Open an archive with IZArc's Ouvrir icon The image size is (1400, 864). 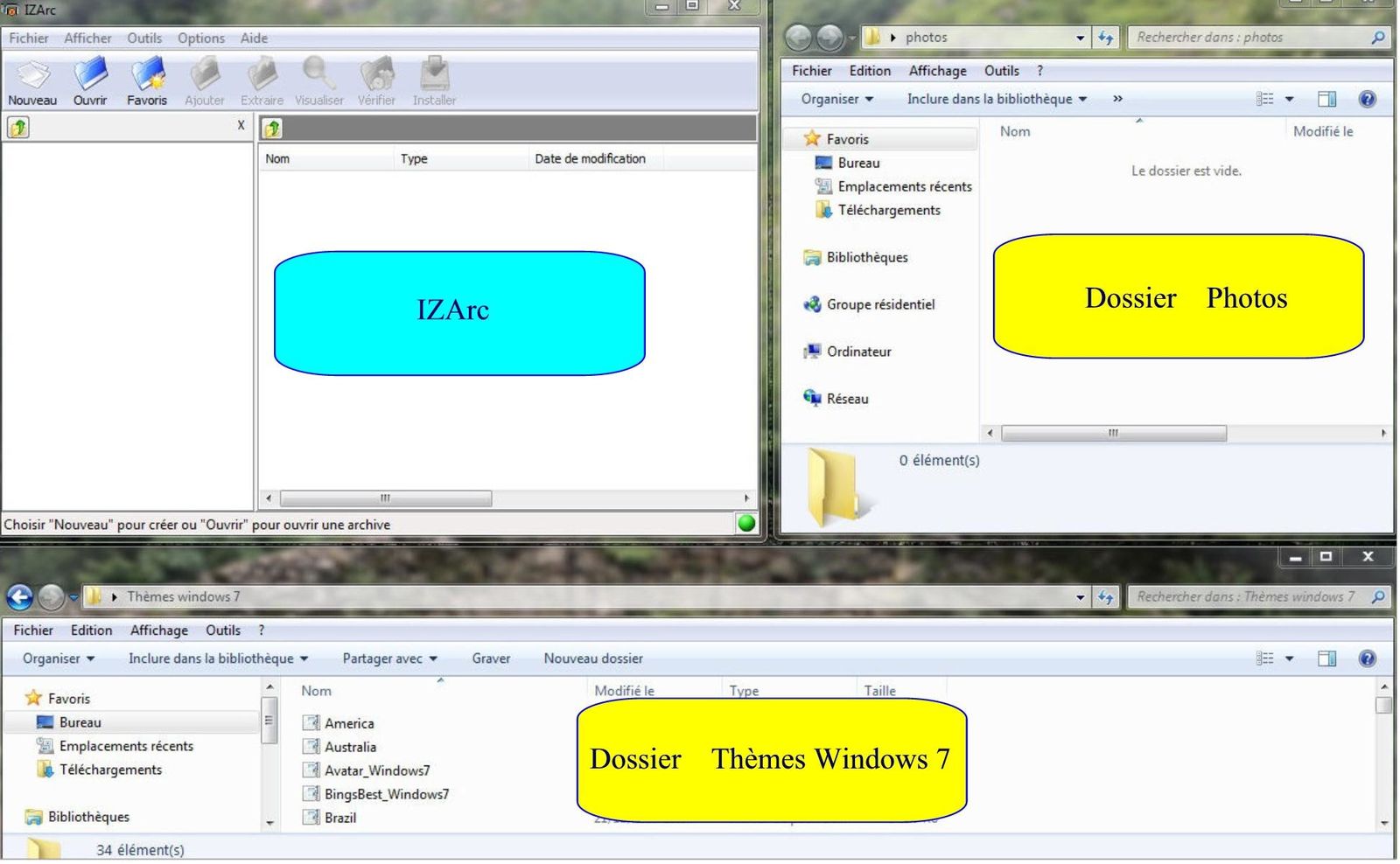click(90, 74)
